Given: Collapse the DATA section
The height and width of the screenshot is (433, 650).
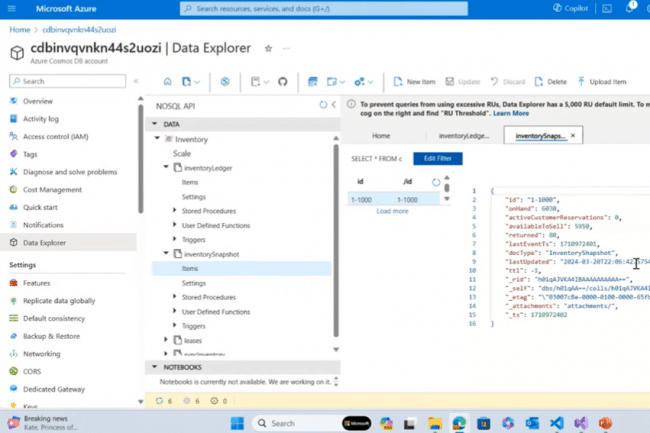Looking at the screenshot, I should (155, 124).
